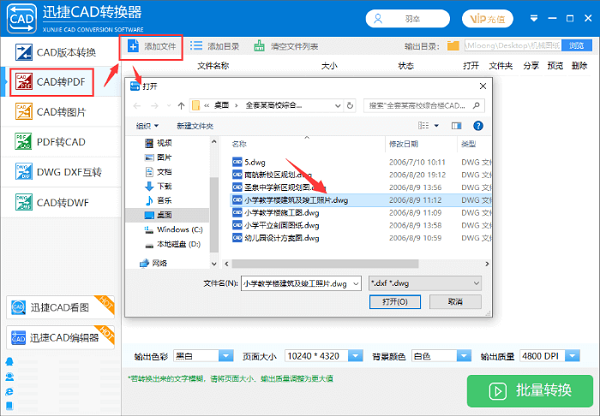600x416 pixels.
Task: Open the view options dropdown arrow
Action: point(437,126)
